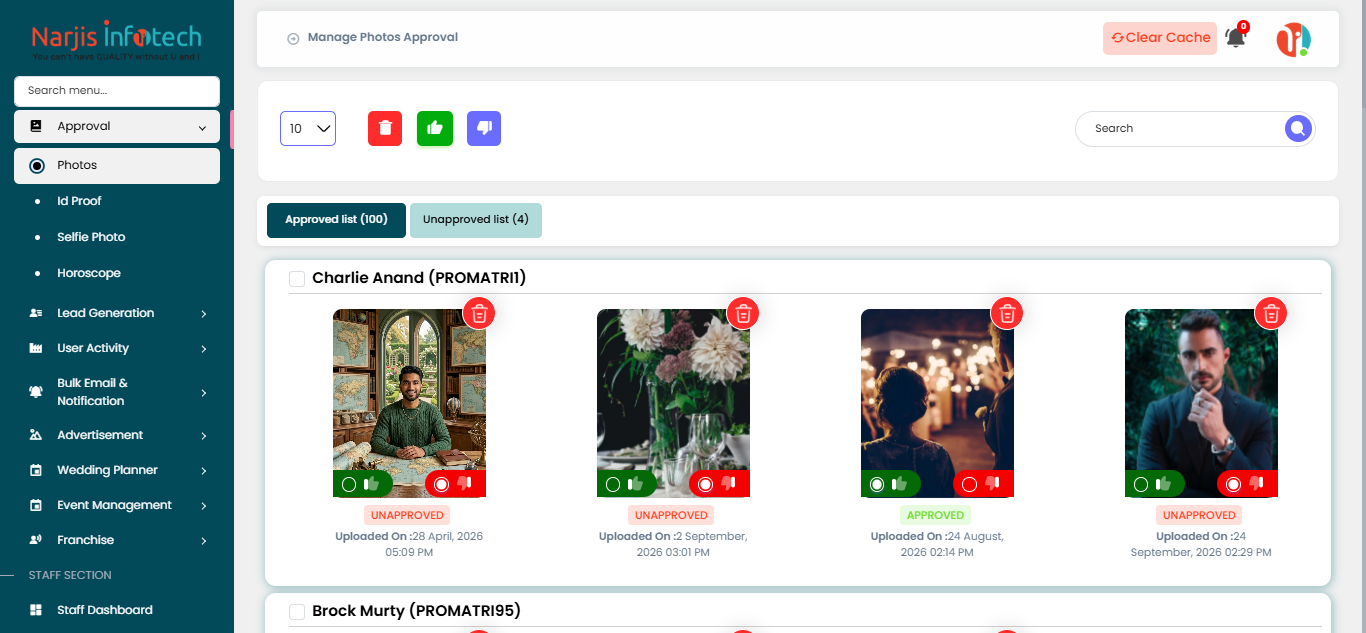Click the Advertisement sidebar icon
Viewport: 1366px width, 633px height.
click(x=36, y=435)
